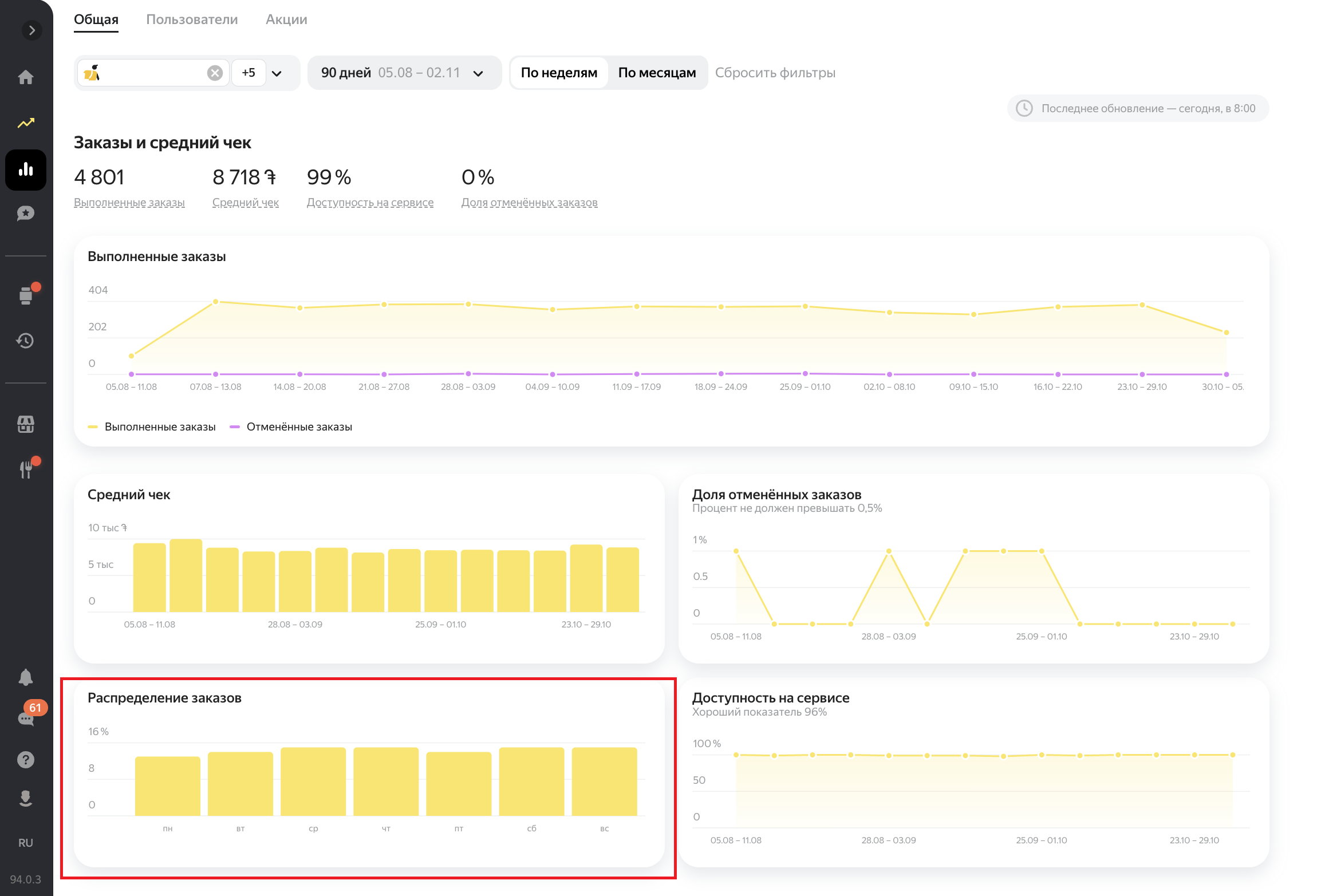
Task: Click Сбросить фильтры link
Action: click(x=775, y=73)
